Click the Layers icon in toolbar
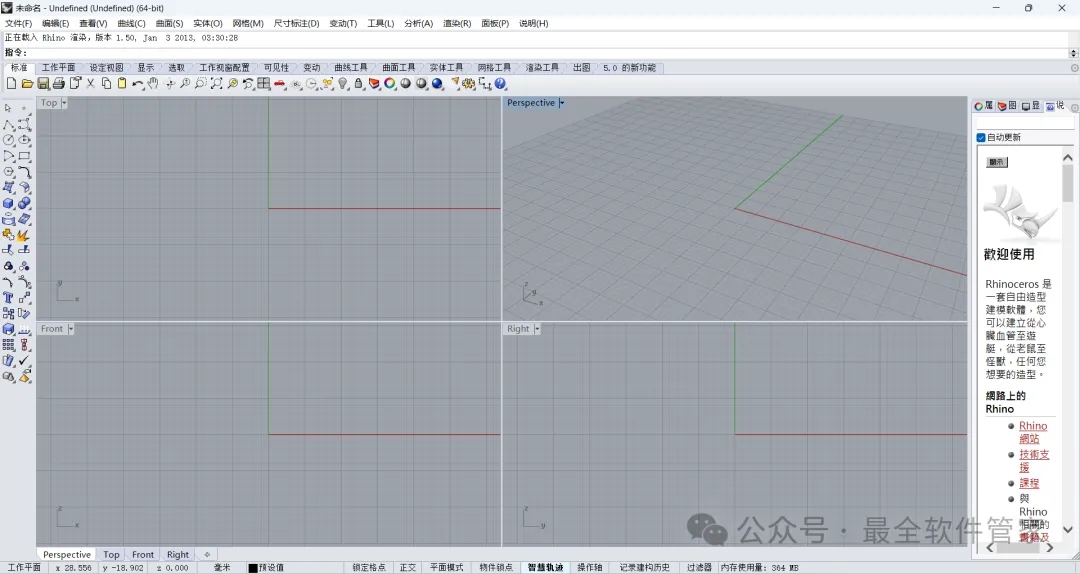Screen dimensions: 1080x574 (374, 83)
